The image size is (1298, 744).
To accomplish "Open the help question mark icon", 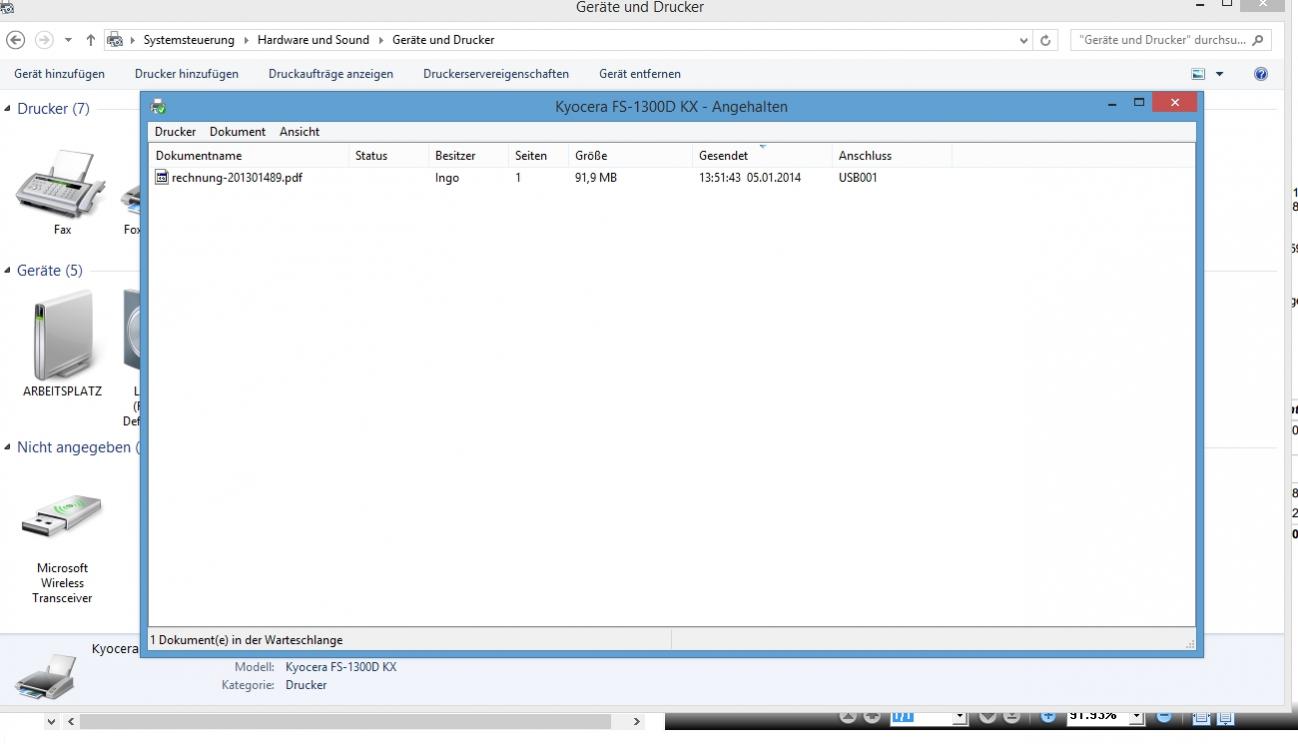I will click(x=1261, y=74).
